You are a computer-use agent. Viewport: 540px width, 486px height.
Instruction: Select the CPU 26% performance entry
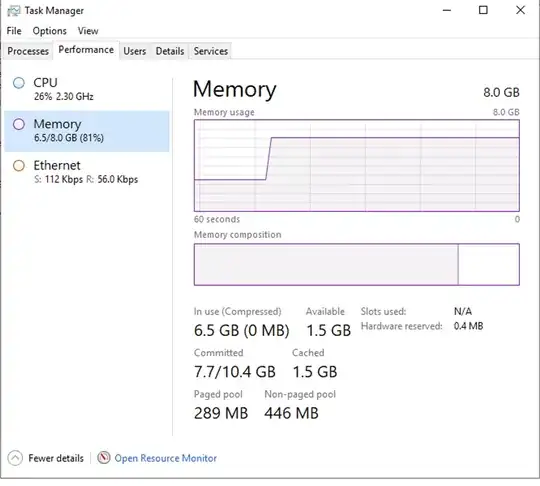(87, 90)
